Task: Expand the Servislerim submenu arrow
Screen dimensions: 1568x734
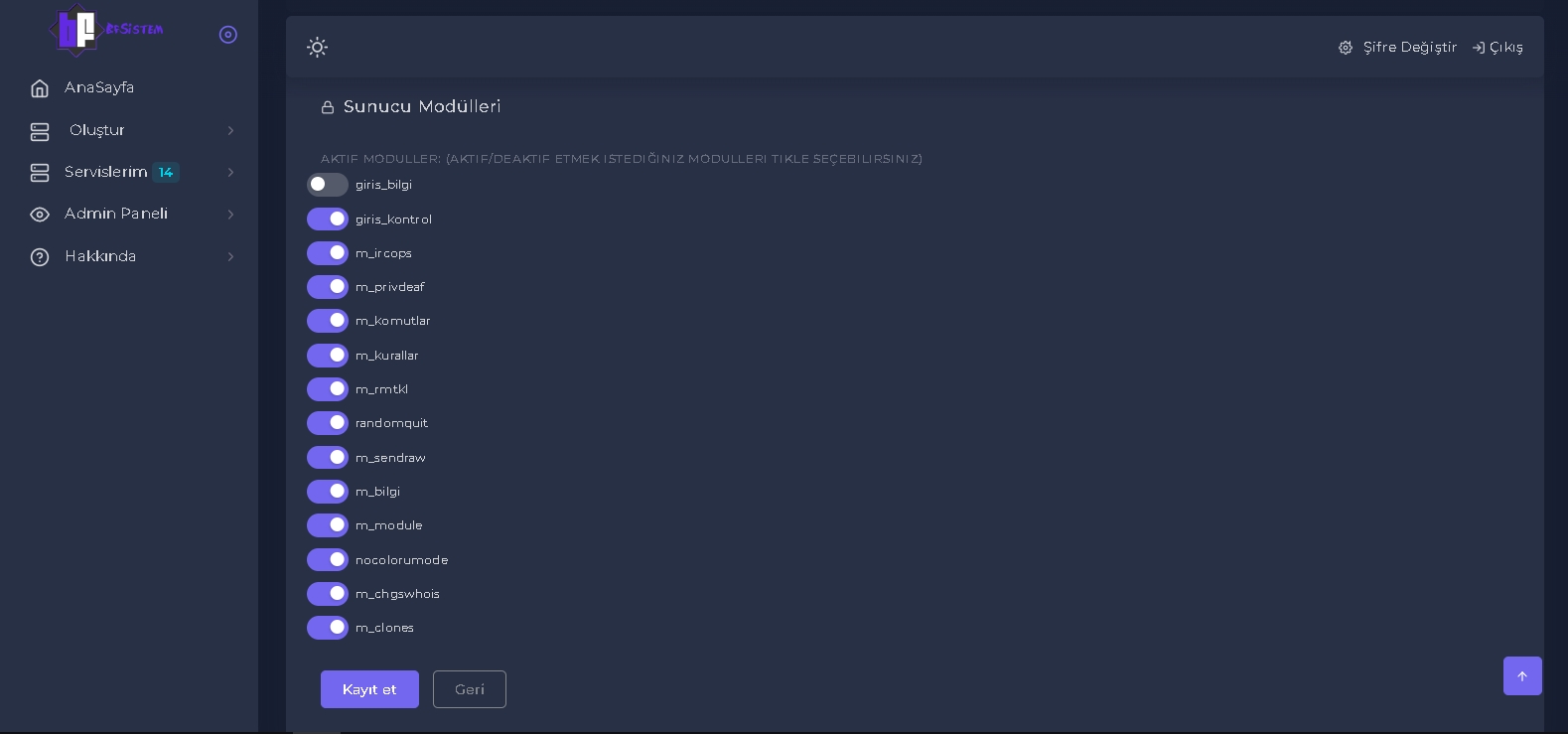Action: pos(230,173)
